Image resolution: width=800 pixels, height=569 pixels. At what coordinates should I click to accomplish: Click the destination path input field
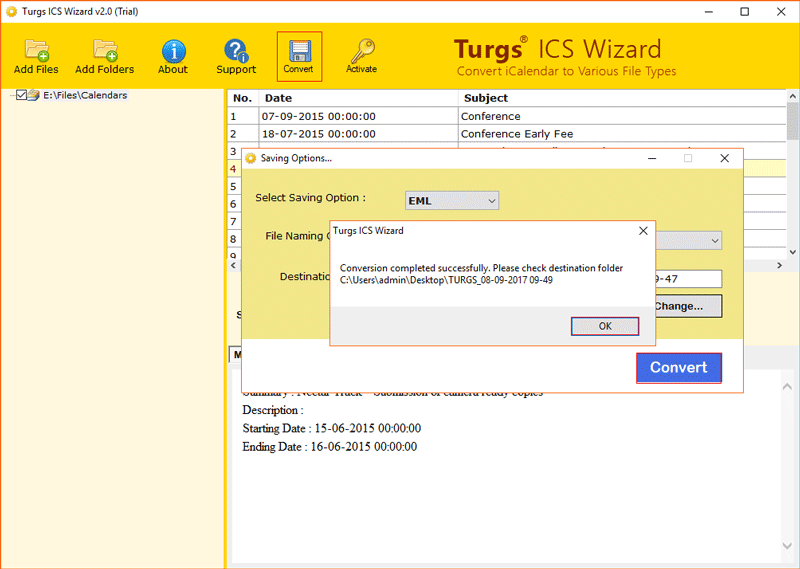tap(688, 279)
